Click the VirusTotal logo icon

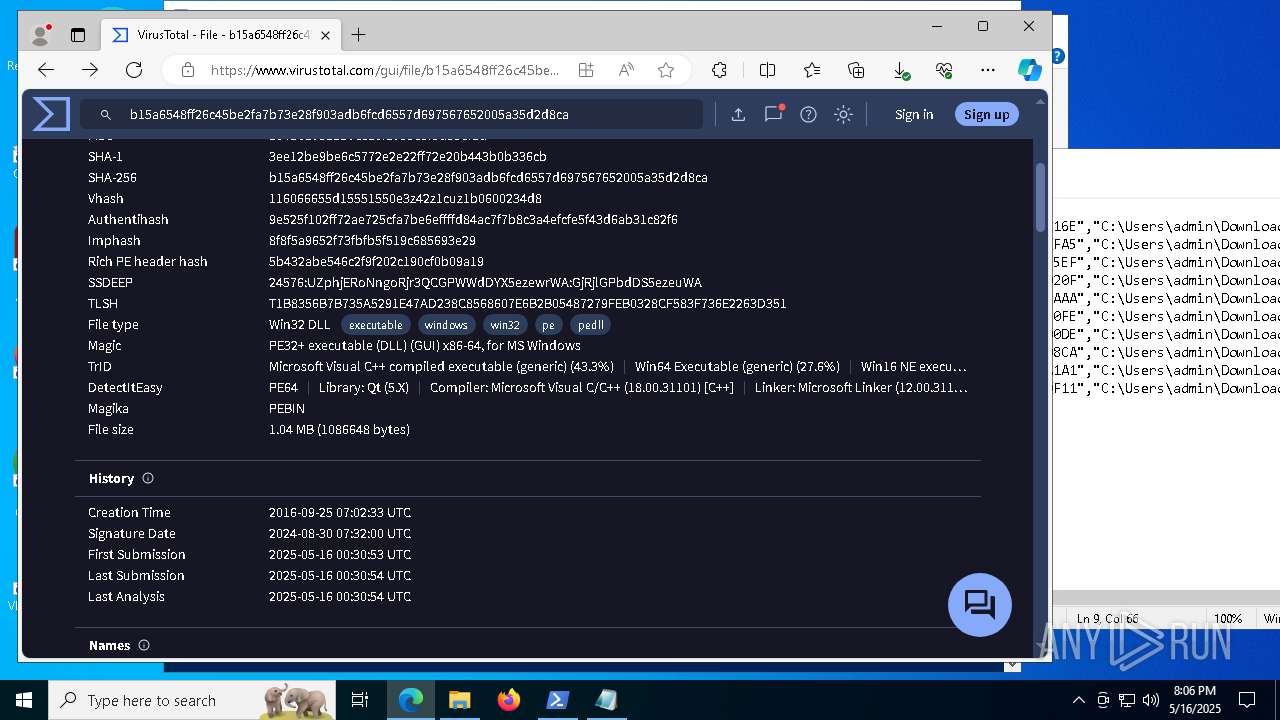coord(51,114)
